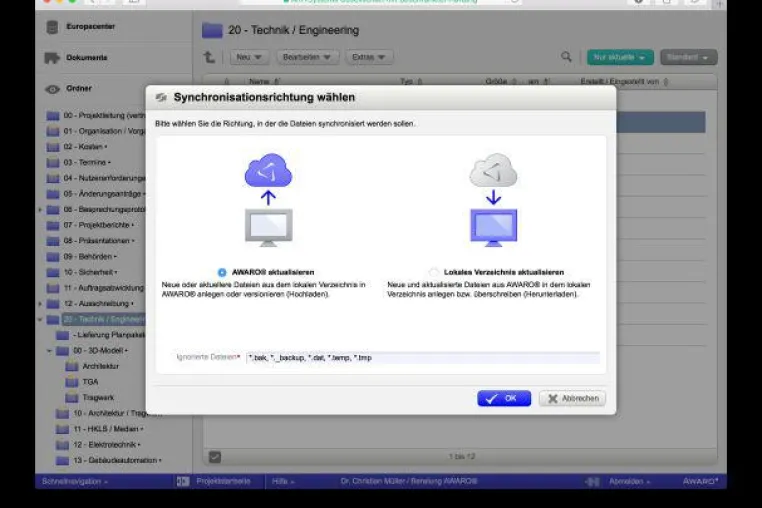Open the Hilfe menu in bottom bar
The image size is (762, 508).
[283, 481]
